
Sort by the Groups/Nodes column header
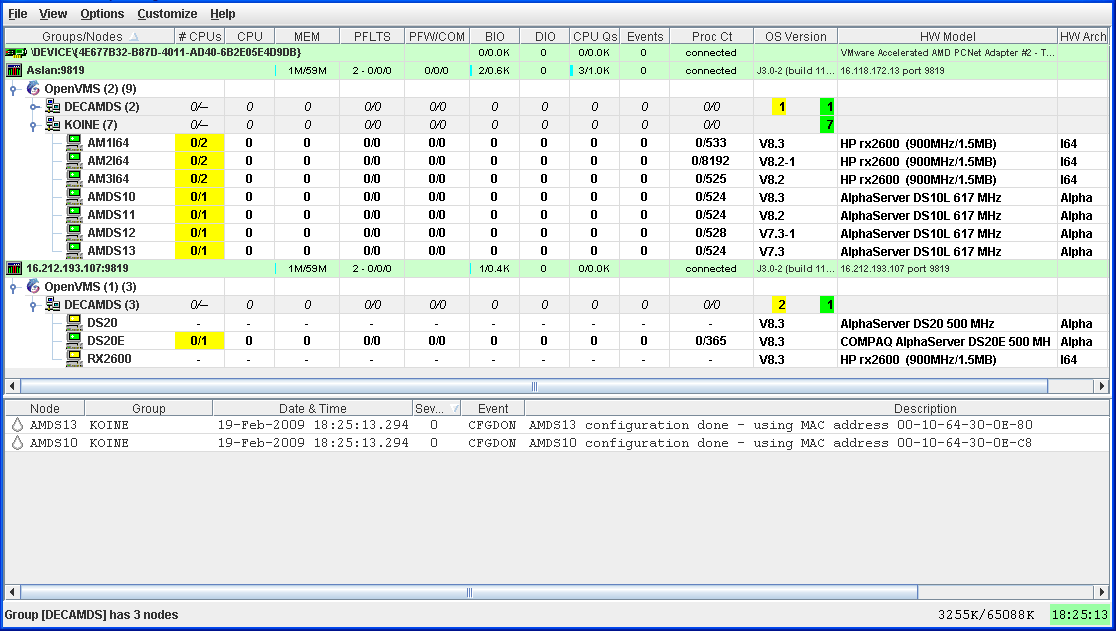click(x=90, y=36)
